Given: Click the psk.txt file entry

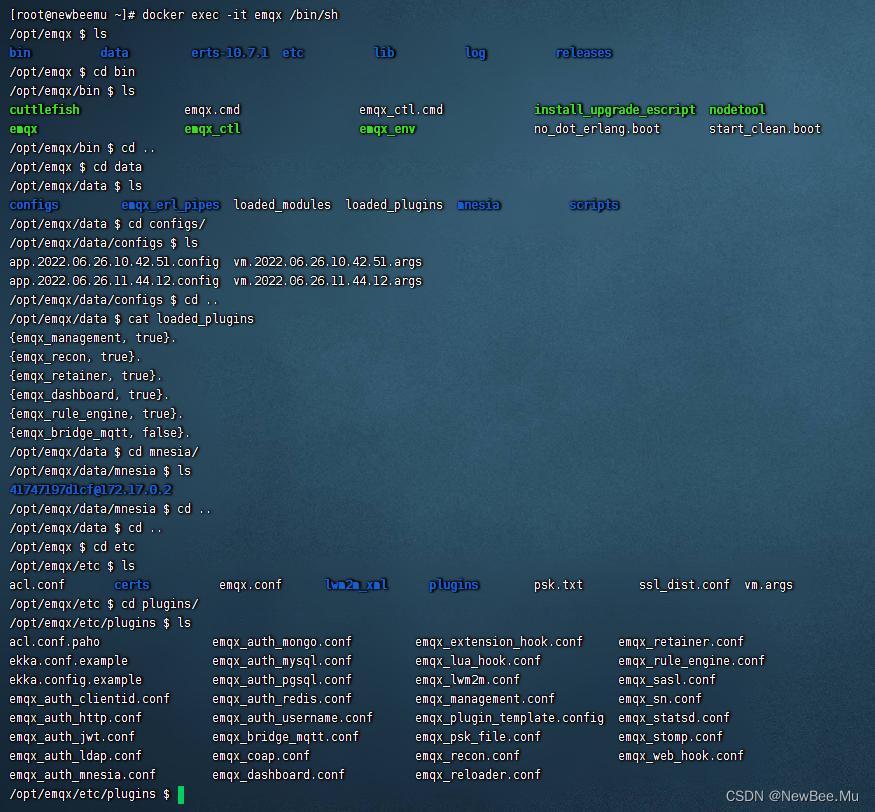Looking at the screenshot, I should 558,585.
